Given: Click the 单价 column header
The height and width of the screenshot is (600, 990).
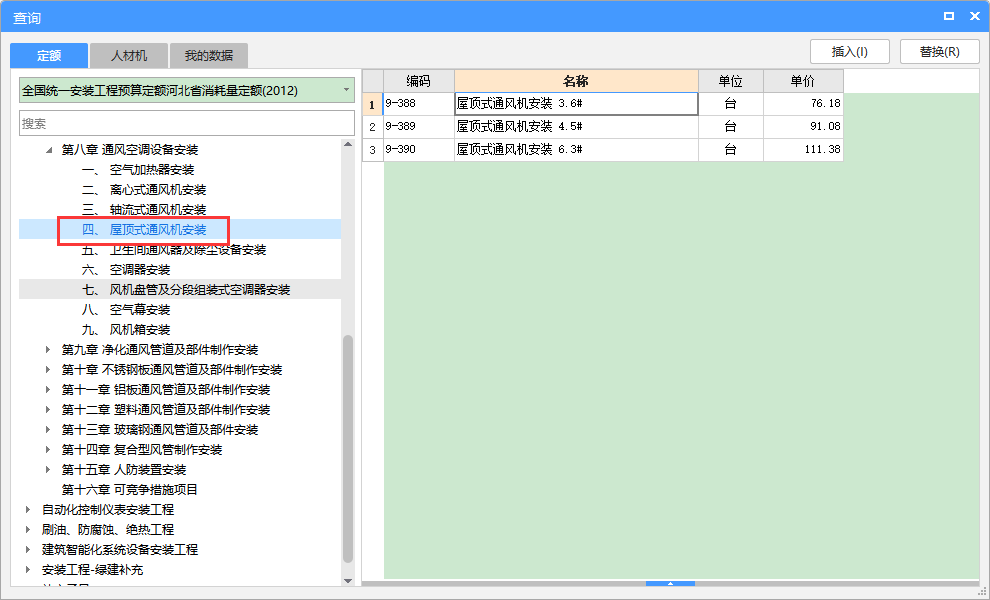Looking at the screenshot, I should tap(803, 81).
